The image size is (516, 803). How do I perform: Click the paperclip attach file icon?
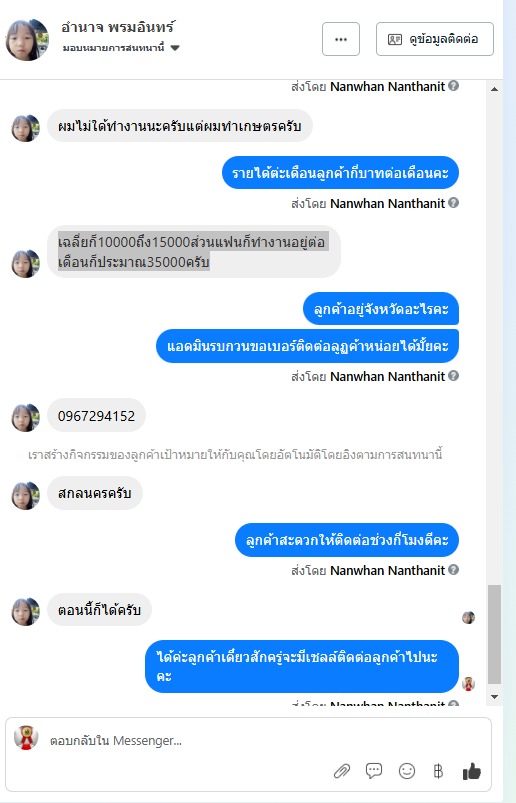tap(342, 771)
